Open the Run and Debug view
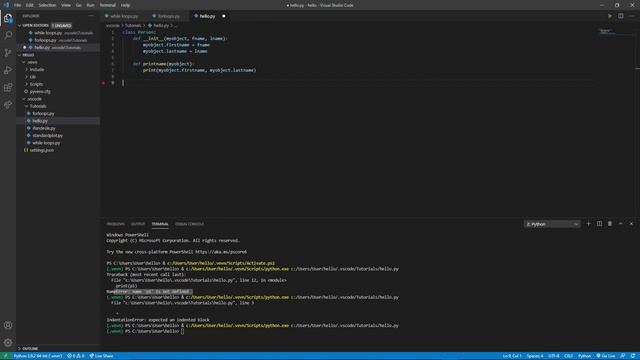Viewport: 640px width, 360px height. click(8, 70)
